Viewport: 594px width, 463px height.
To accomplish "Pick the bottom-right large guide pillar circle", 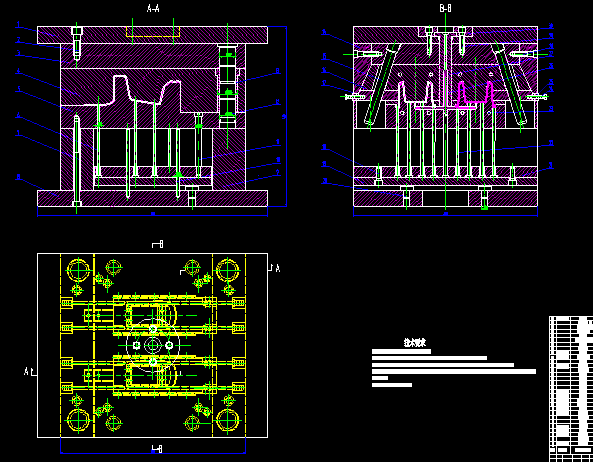I will click(228, 420).
